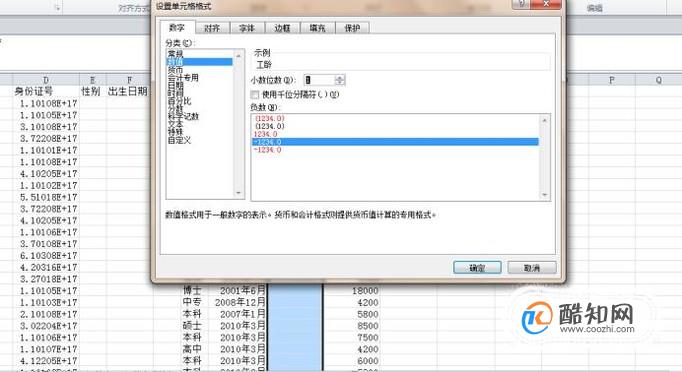Select column header D in spreadsheet
The height and width of the screenshot is (372, 682).
click(x=46, y=80)
